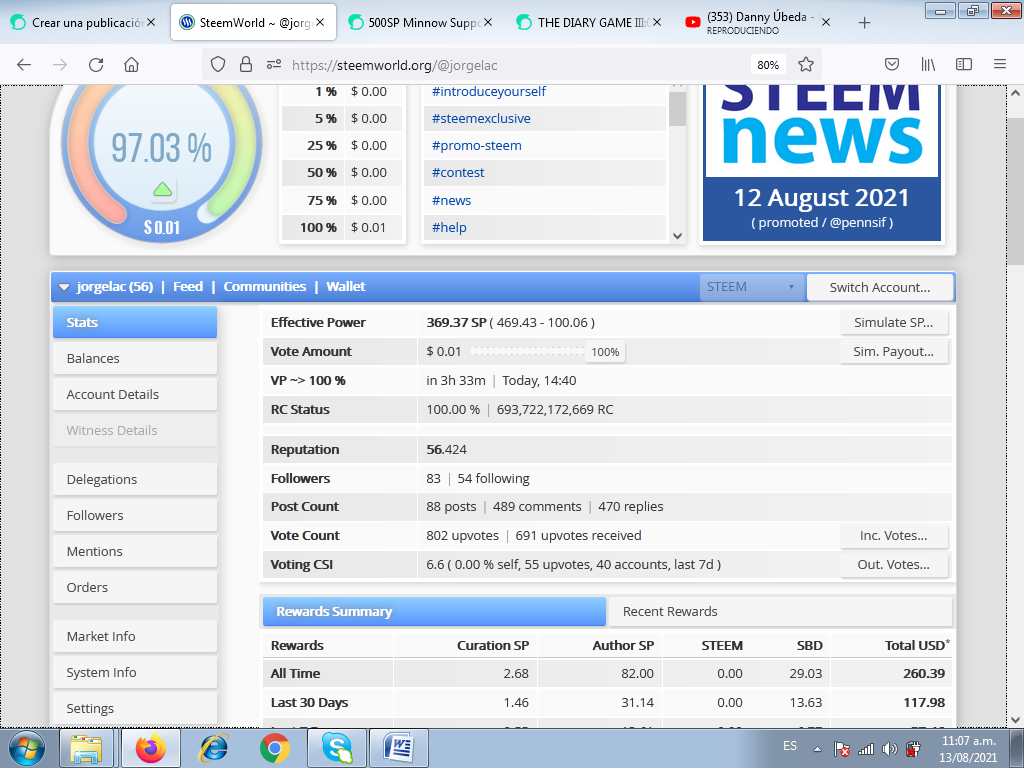Open the STEEM currency dropdown
Viewport: 1024px width, 768px height.
click(x=752, y=287)
